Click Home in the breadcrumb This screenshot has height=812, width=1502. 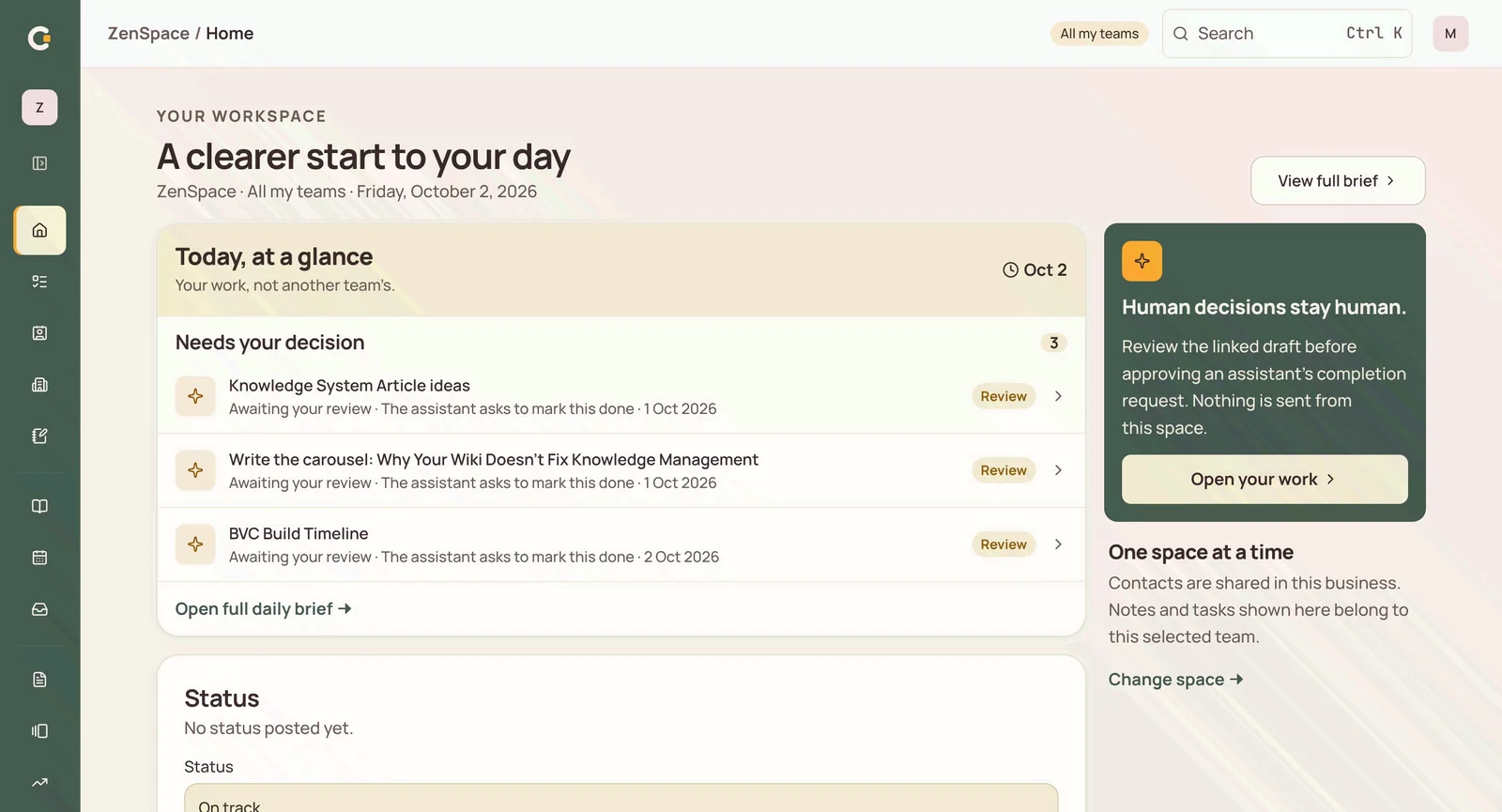(x=230, y=34)
